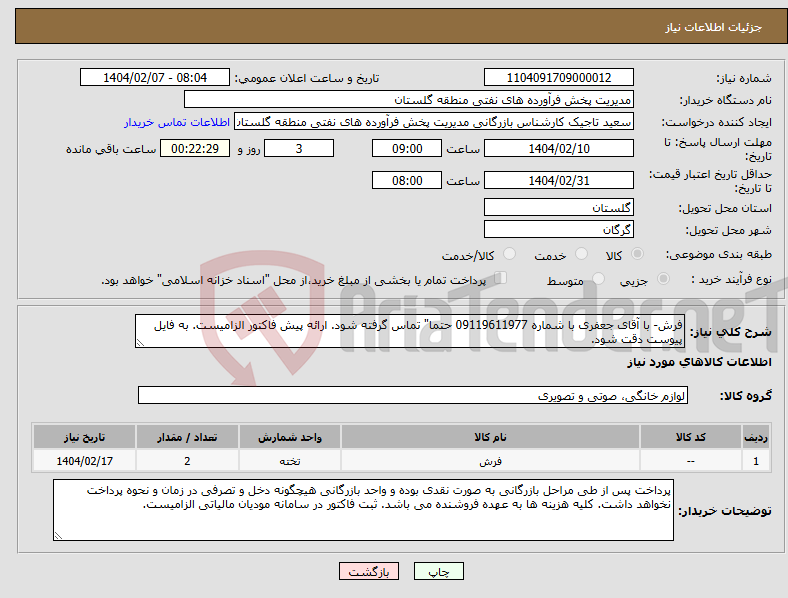Click the delivery province field گلستان
Screen dimensions: 788x598
(x=558, y=207)
